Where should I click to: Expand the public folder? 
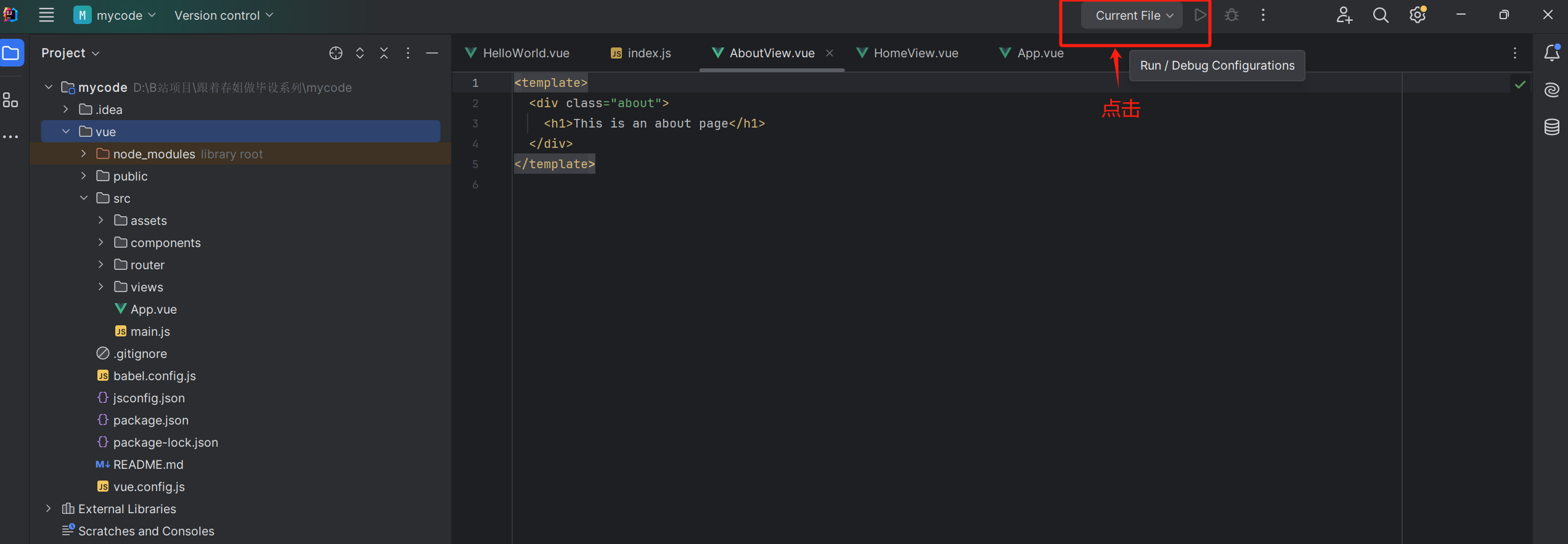tap(83, 176)
